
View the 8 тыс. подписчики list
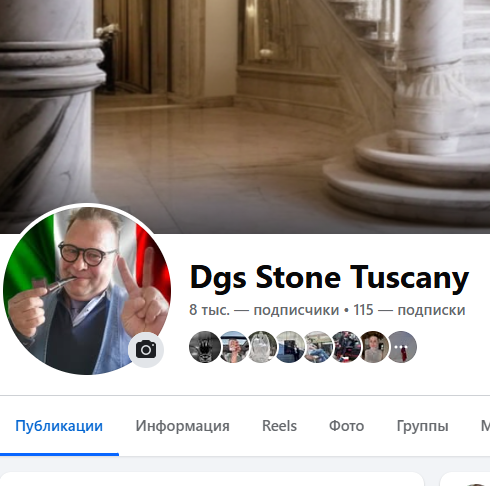[x=264, y=310]
